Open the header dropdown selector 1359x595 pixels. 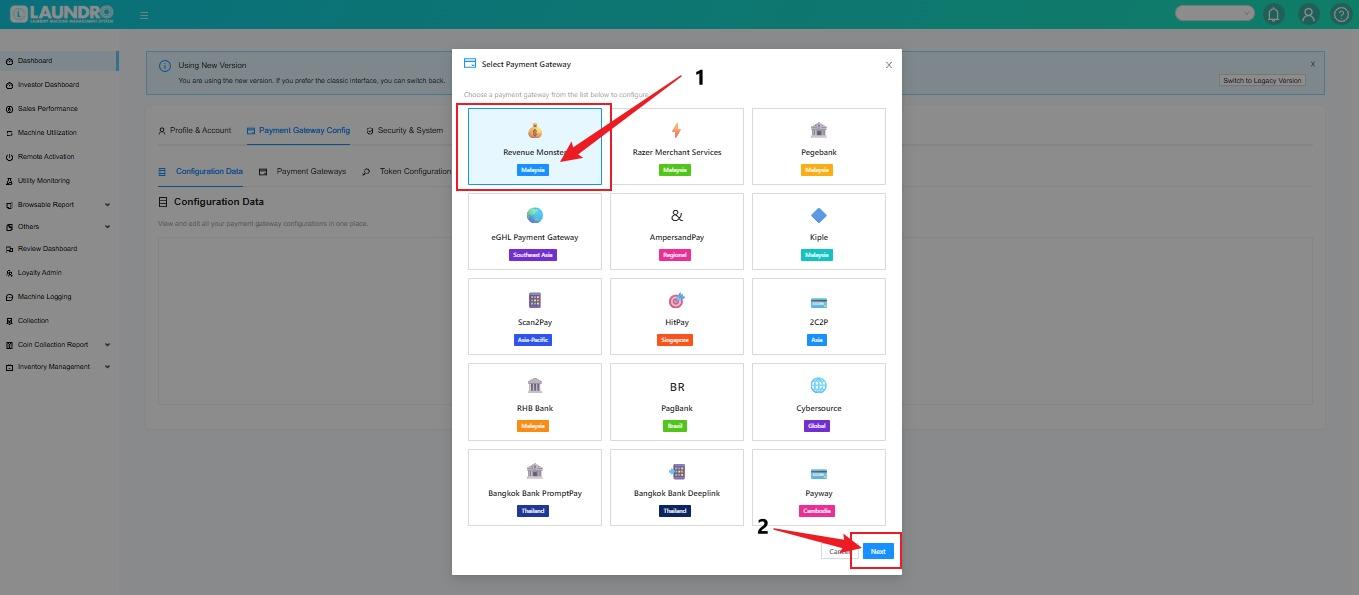tap(1214, 13)
